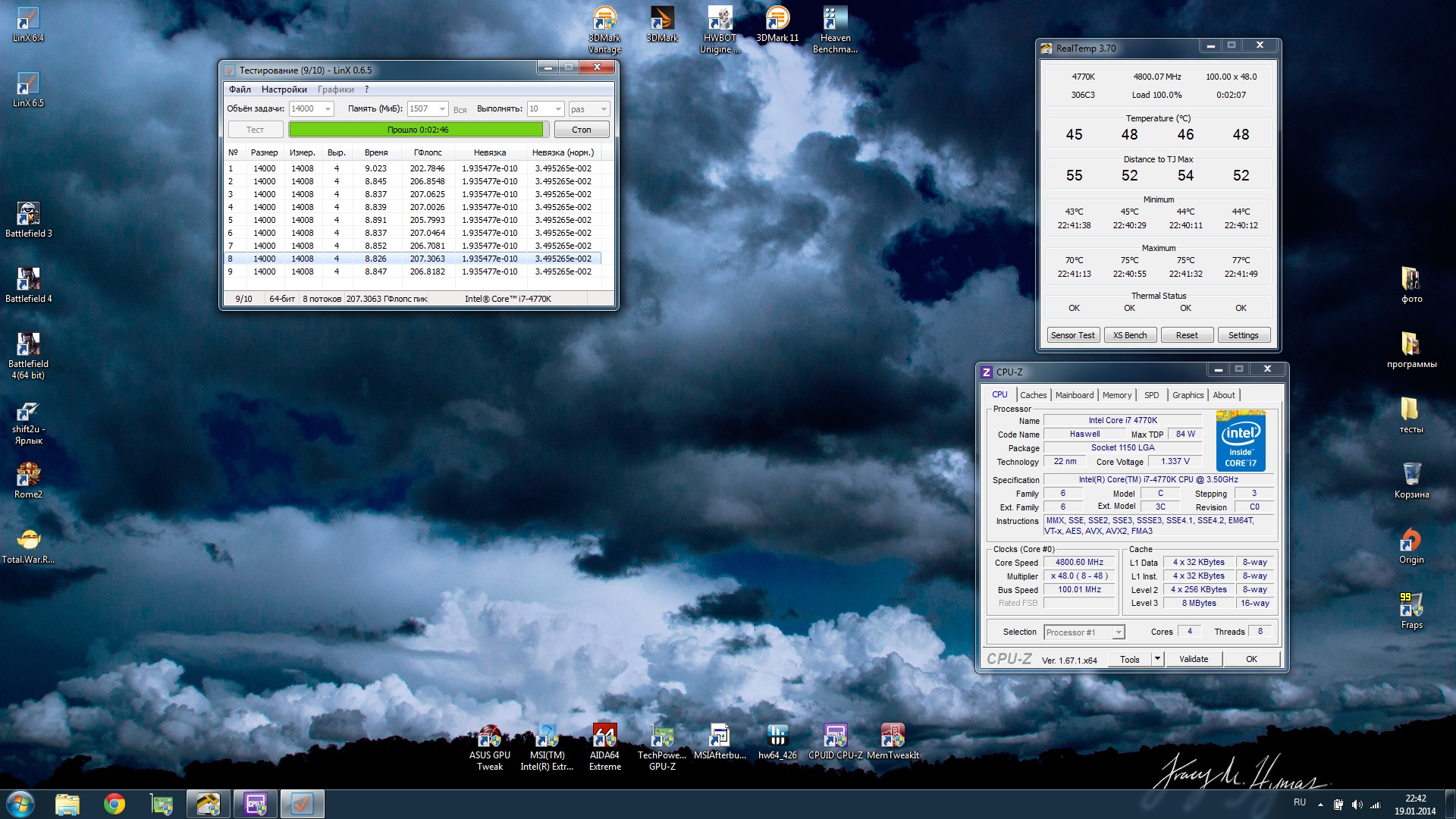Open the Battlefield 3 desktop shortcut
Image resolution: width=1456 pixels, height=819 pixels.
[x=28, y=215]
